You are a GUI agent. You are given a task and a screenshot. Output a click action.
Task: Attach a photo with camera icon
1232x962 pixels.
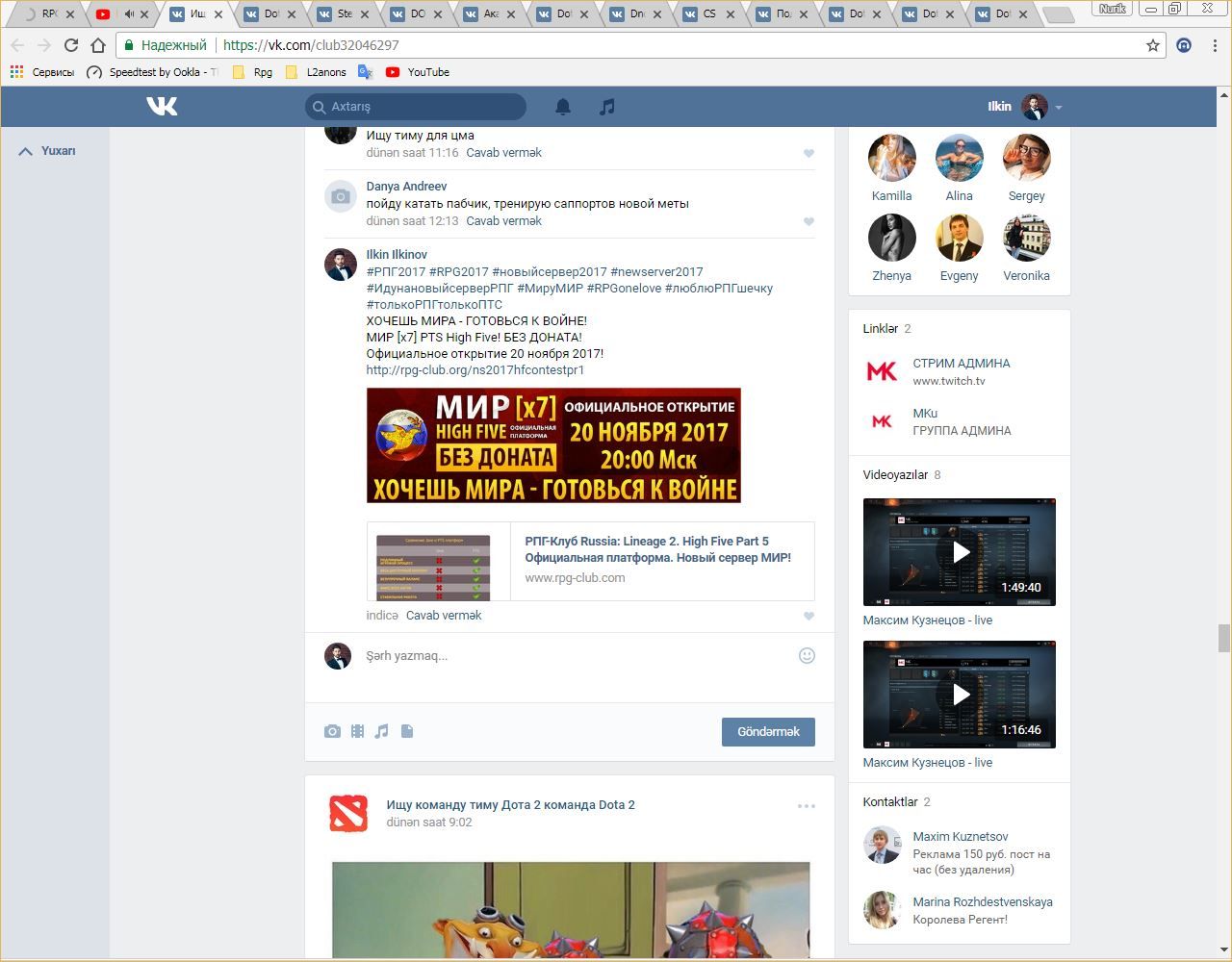[332, 731]
